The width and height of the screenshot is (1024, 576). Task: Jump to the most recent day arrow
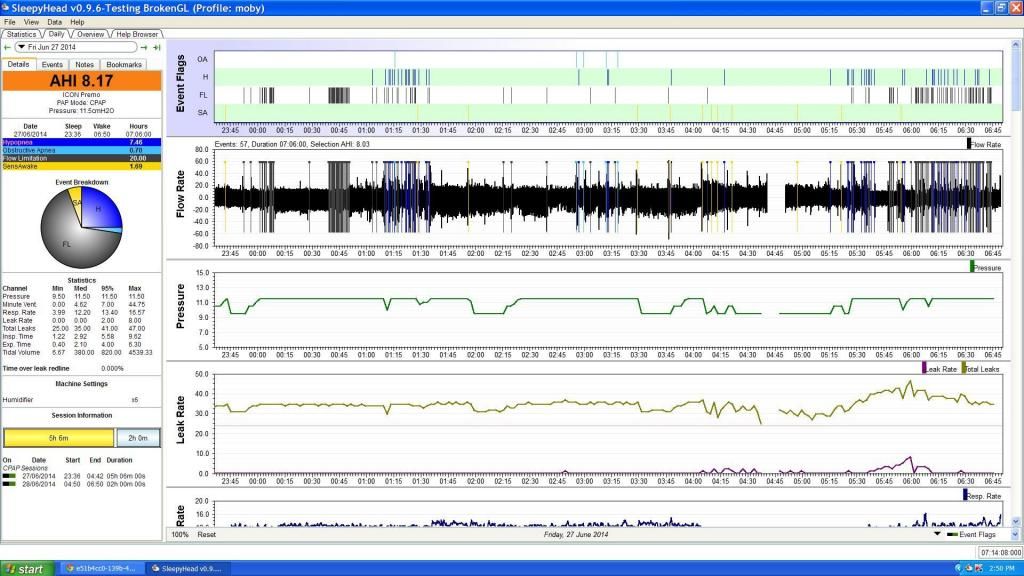pyautogui.click(x=157, y=47)
